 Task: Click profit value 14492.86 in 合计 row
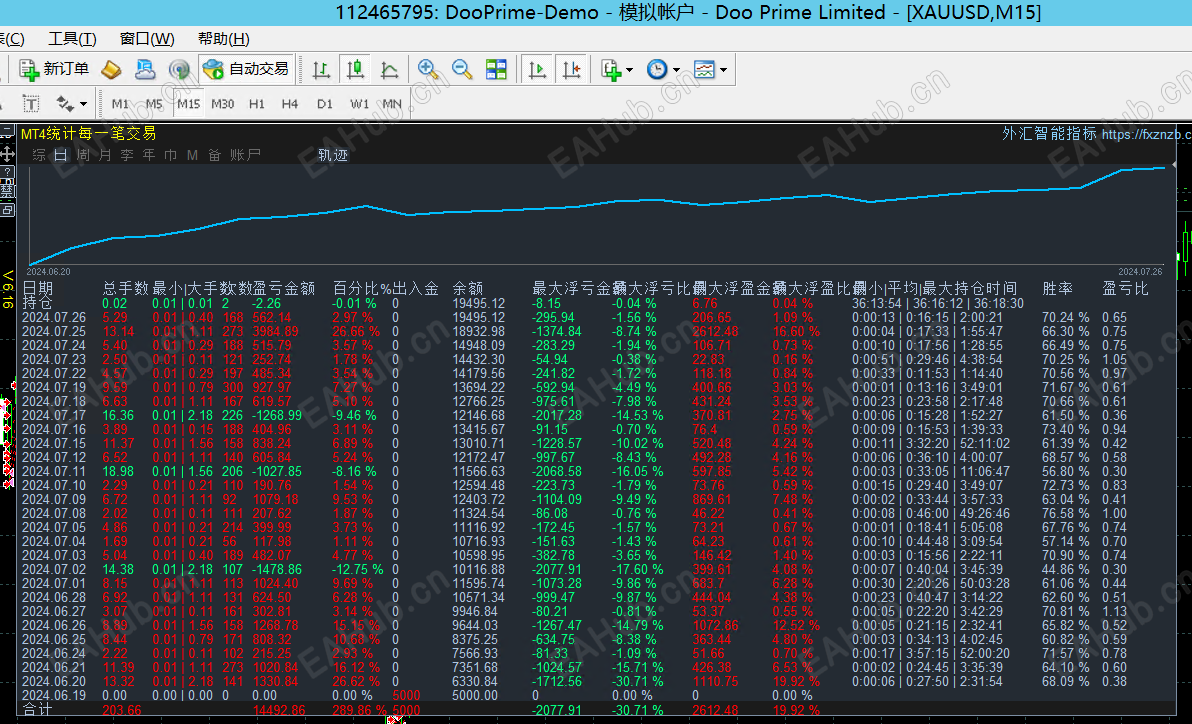pos(279,710)
